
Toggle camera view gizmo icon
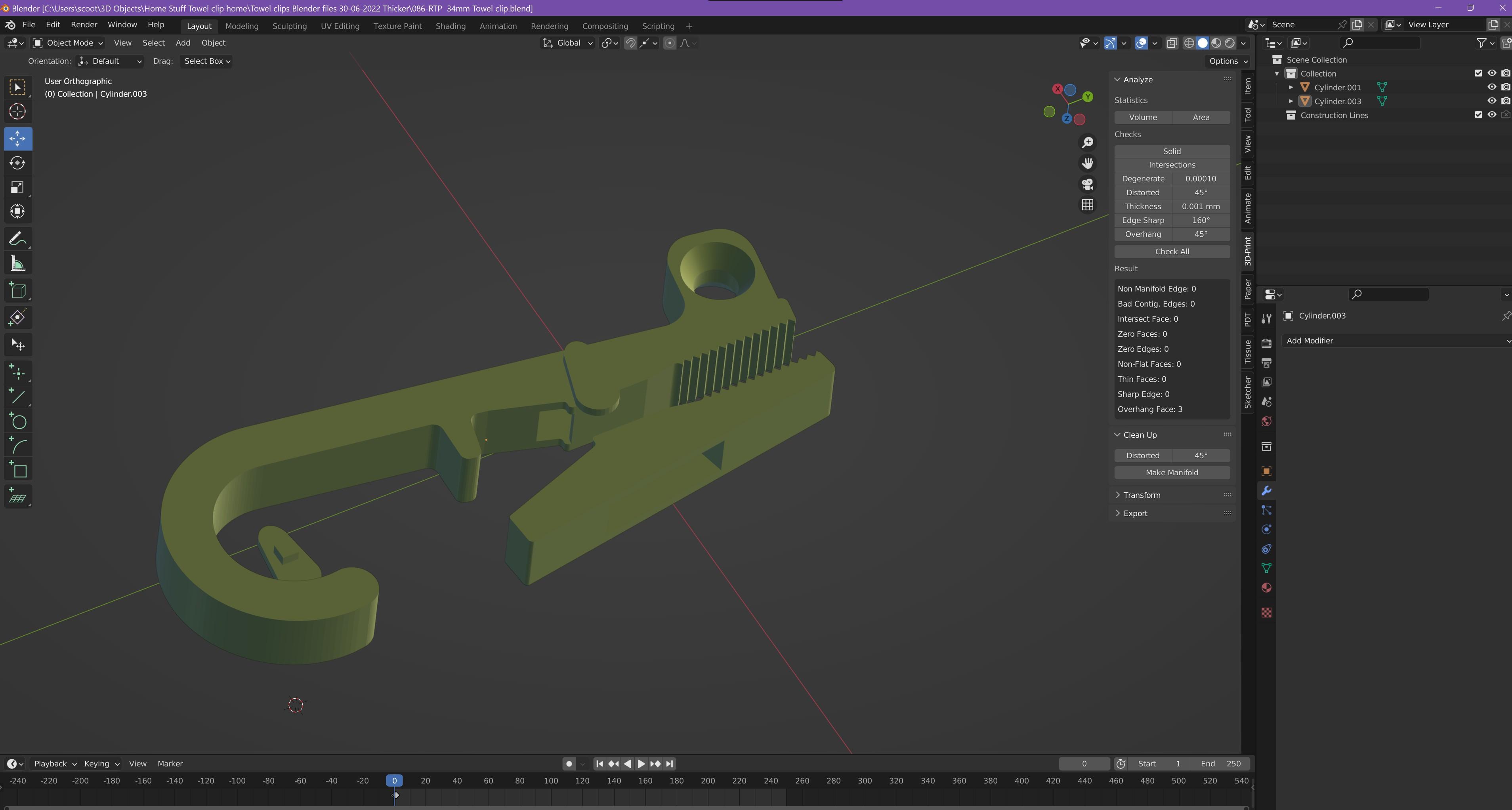point(1088,184)
